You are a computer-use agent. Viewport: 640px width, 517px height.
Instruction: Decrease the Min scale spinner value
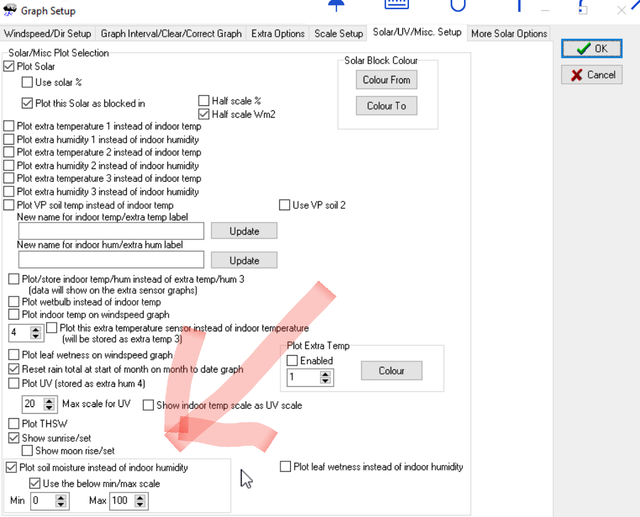coord(61,505)
